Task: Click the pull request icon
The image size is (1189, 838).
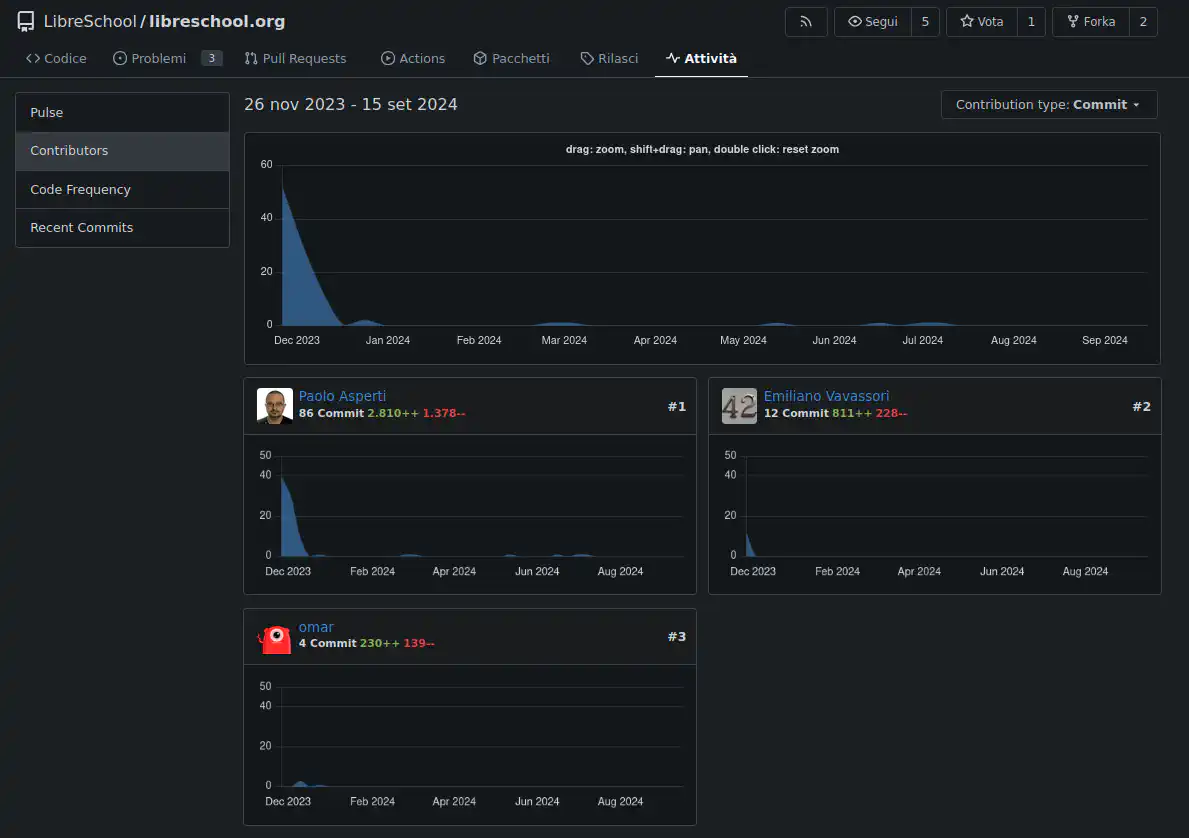Action: [x=251, y=58]
